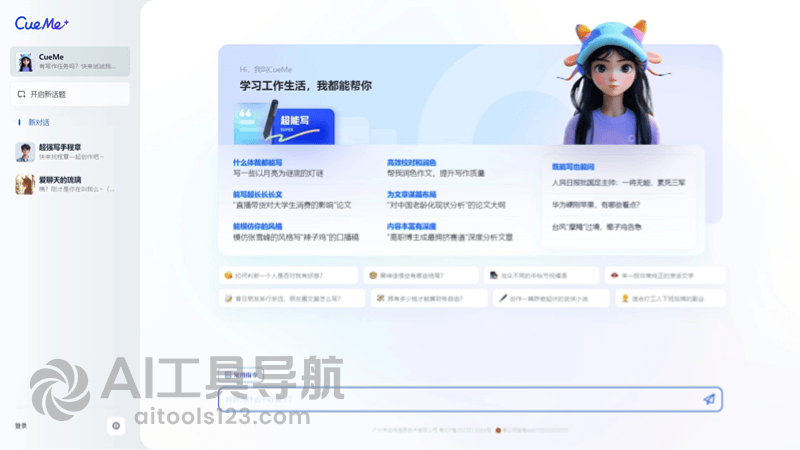Click the 黑神话悟空 endings suggestion
The width and height of the screenshot is (800, 450).
click(x=421, y=276)
